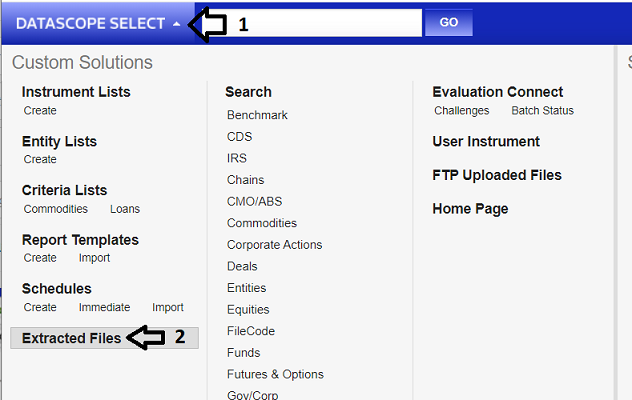Navigate to the Home Page

coord(470,209)
